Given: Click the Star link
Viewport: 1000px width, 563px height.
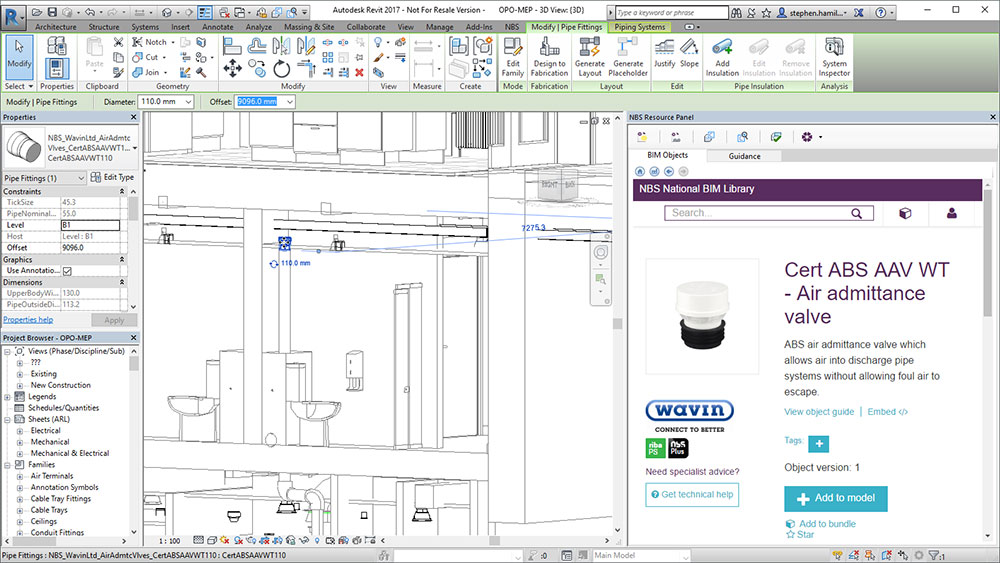Looking at the screenshot, I should pos(800,534).
